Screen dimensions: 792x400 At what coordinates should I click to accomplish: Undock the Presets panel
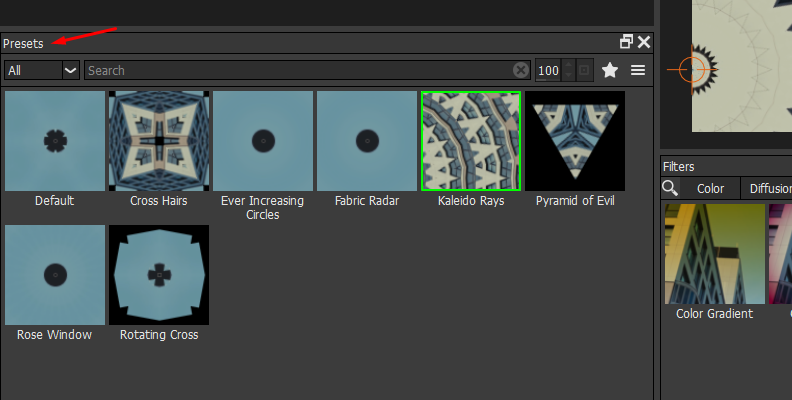(x=626, y=42)
